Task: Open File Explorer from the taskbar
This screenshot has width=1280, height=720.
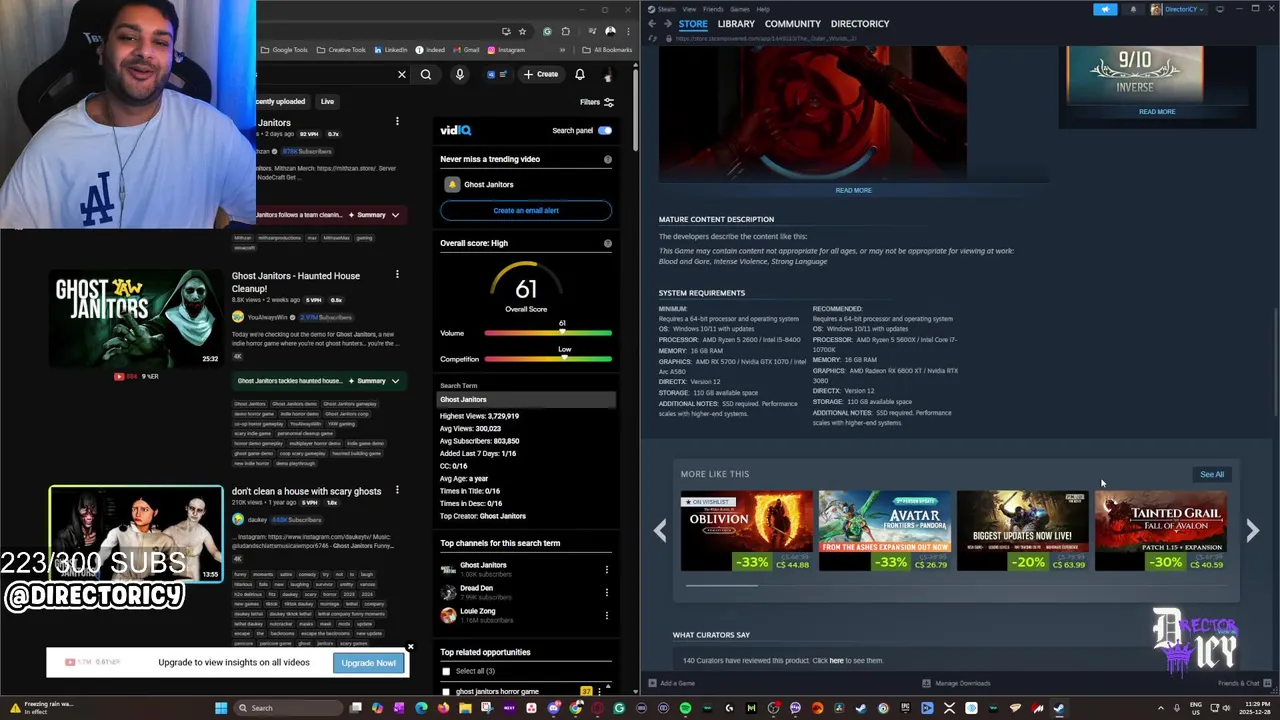Action: point(465,708)
